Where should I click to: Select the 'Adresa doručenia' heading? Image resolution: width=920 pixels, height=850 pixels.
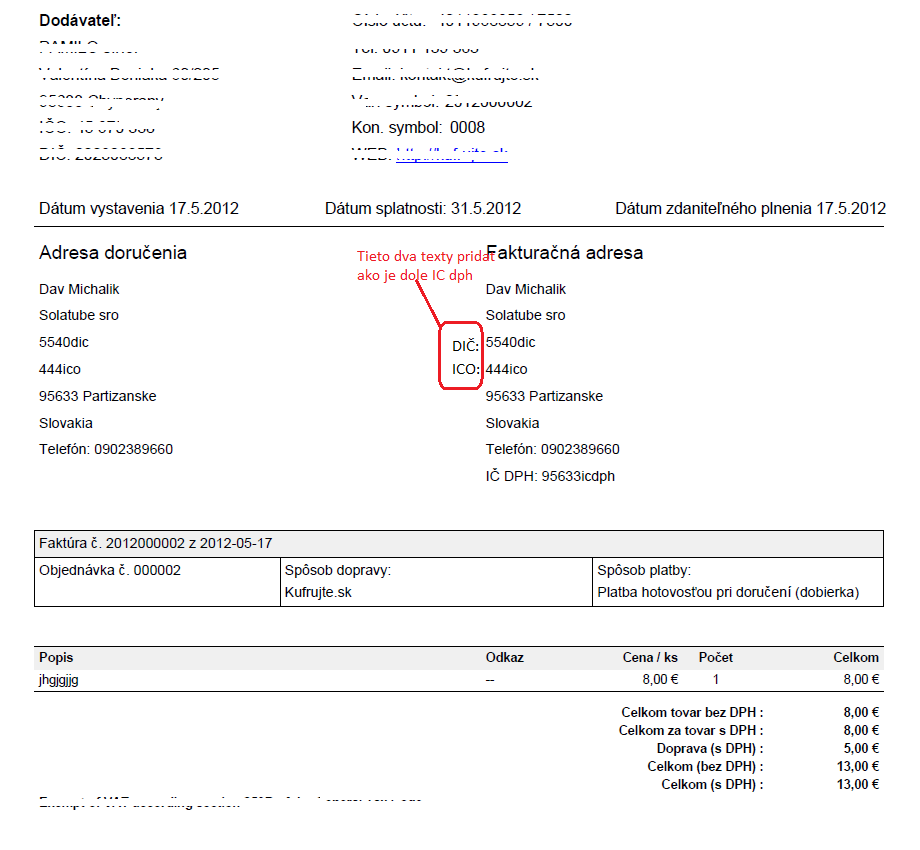(113, 253)
